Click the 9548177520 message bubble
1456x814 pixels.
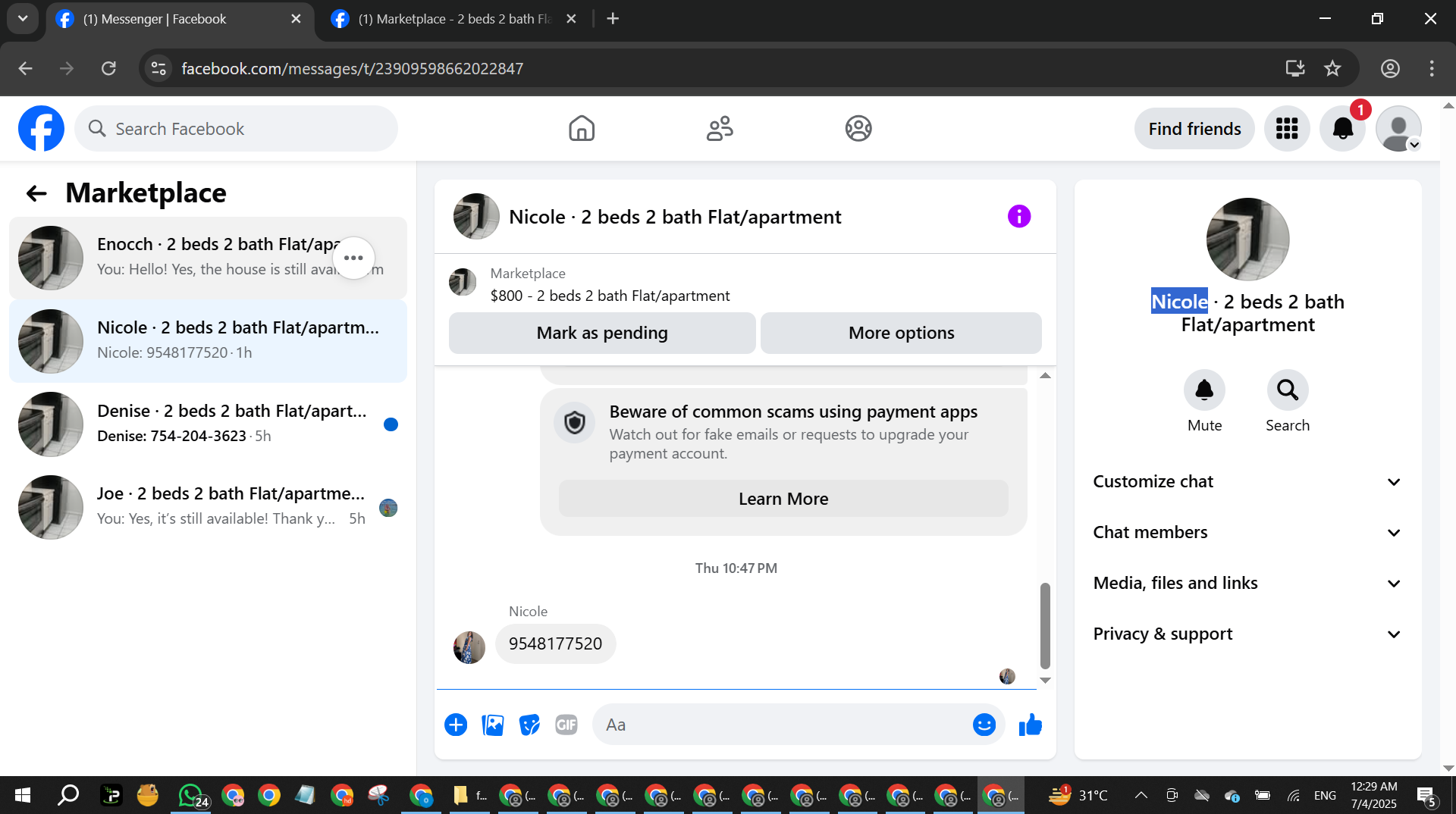[x=555, y=643]
